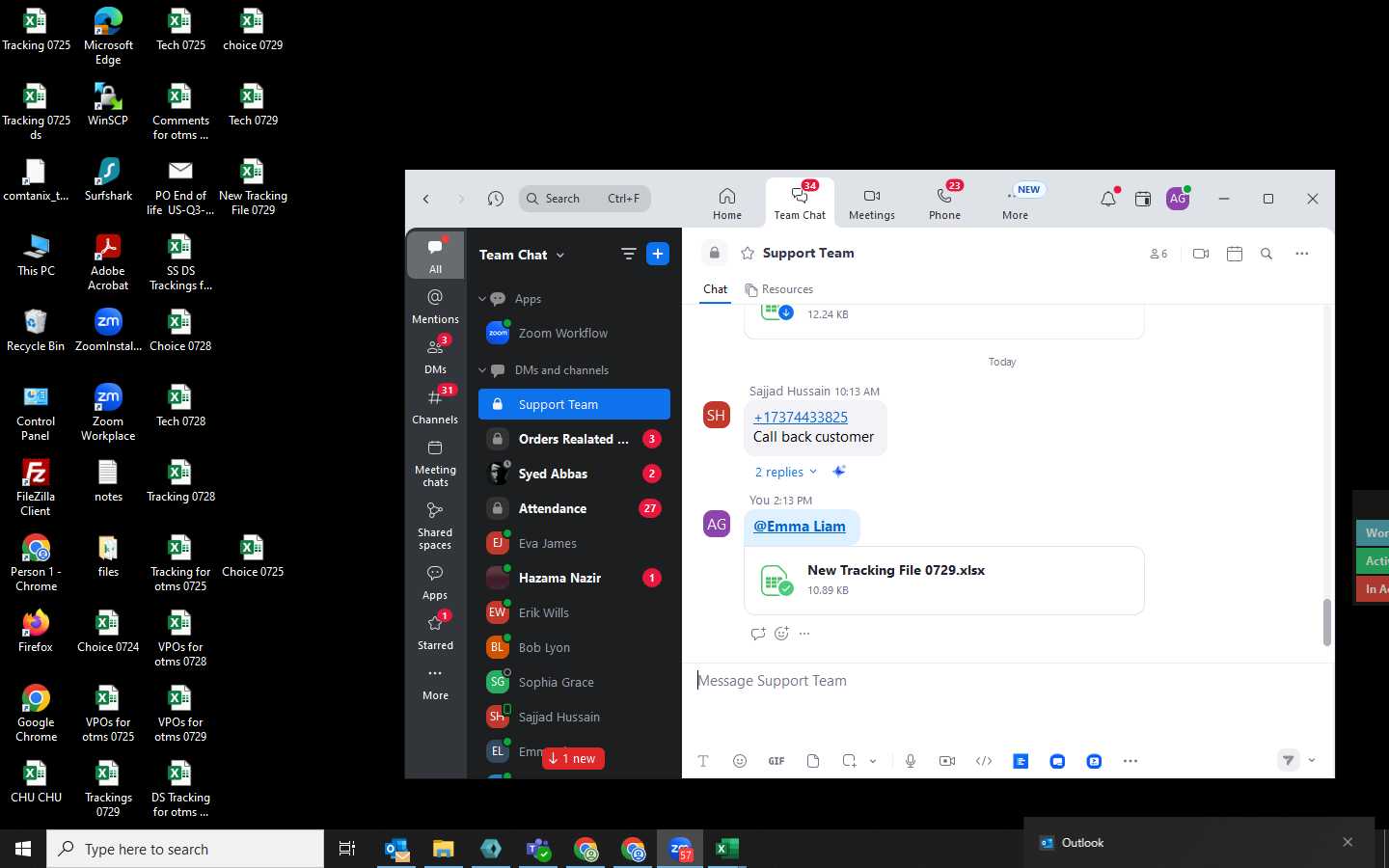The image size is (1389, 868).
Task: Select the Chat tab in Support Team
Action: coord(716,289)
